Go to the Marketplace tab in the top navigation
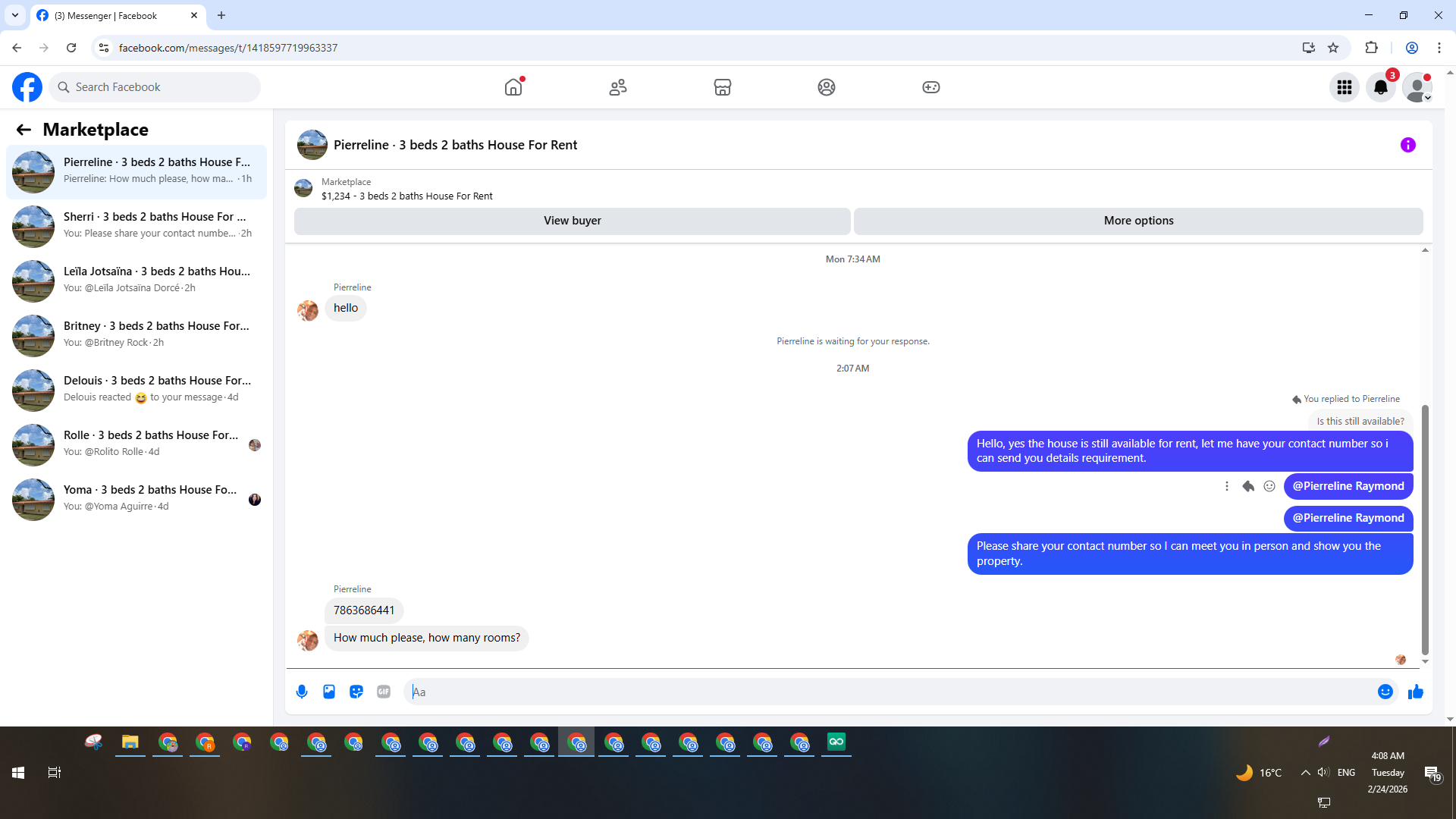This screenshot has height=819, width=1456. pos(722,87)
